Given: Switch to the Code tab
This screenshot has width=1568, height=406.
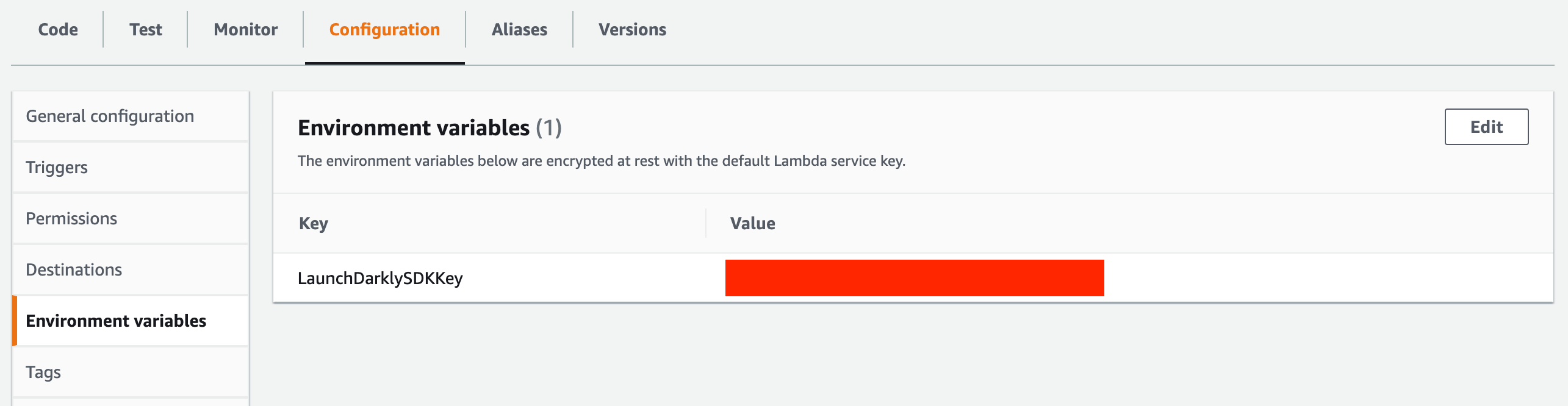Looking at the screenshot, I should pyautogui.click(x=57, y=29).
